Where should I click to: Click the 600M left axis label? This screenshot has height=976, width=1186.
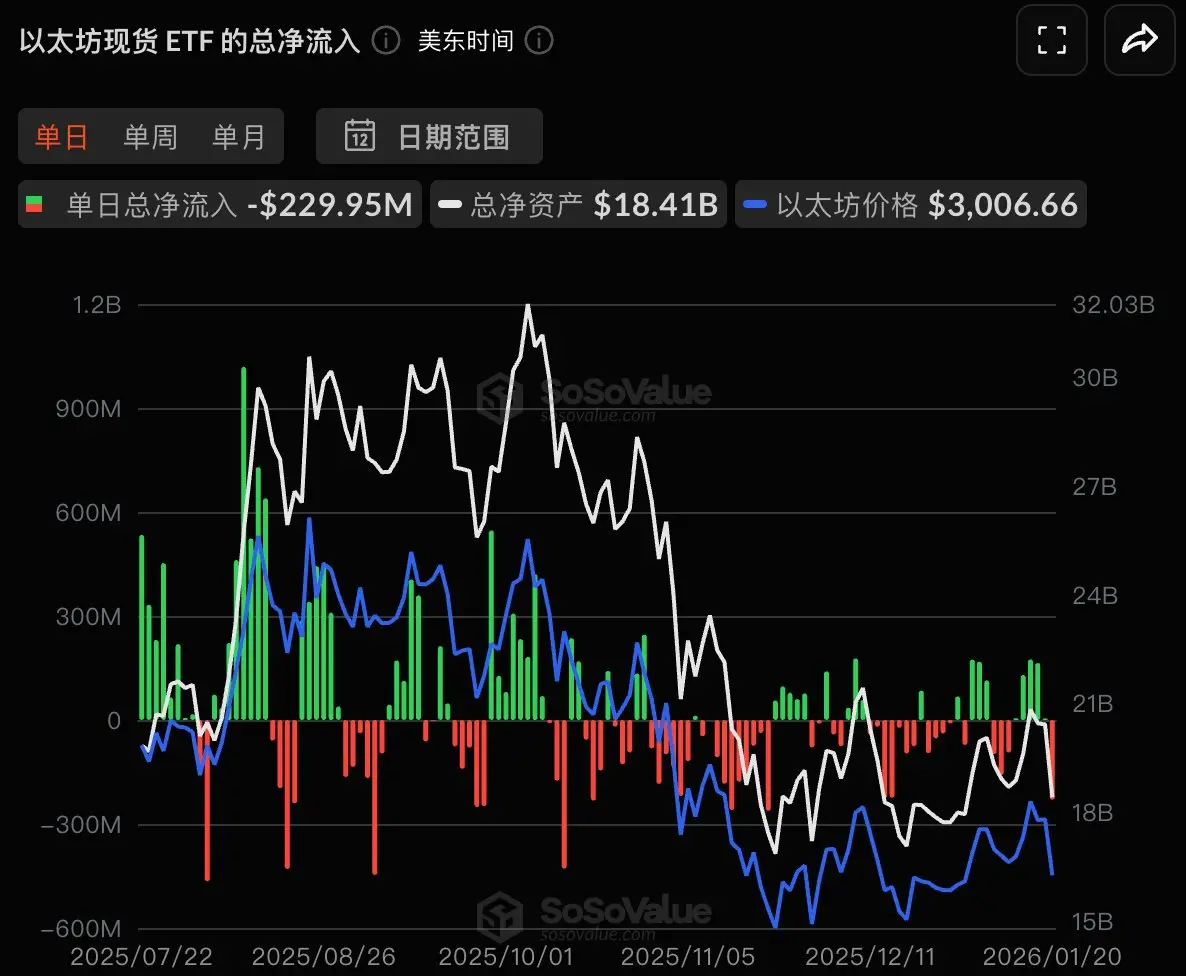click(x=88, y=513)
